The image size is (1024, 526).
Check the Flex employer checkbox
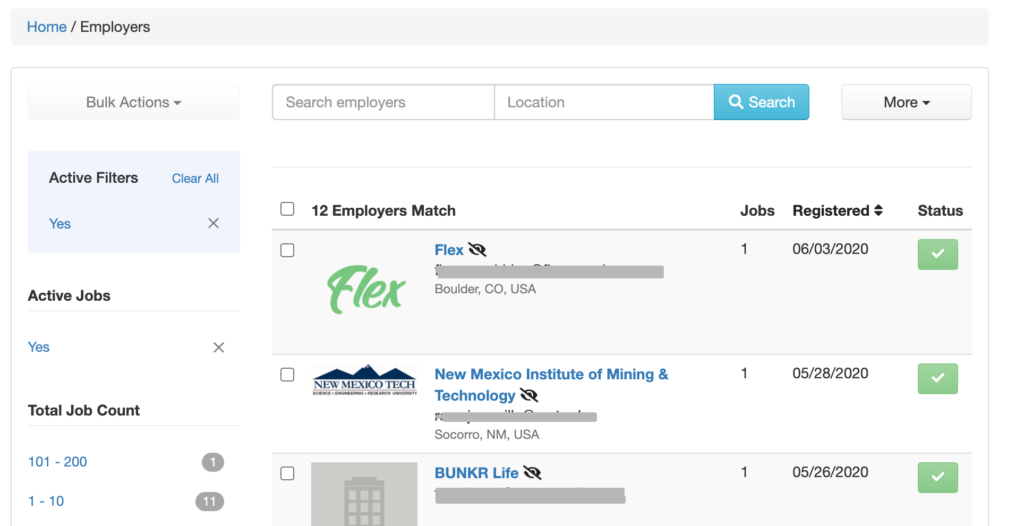pos(287,250)
